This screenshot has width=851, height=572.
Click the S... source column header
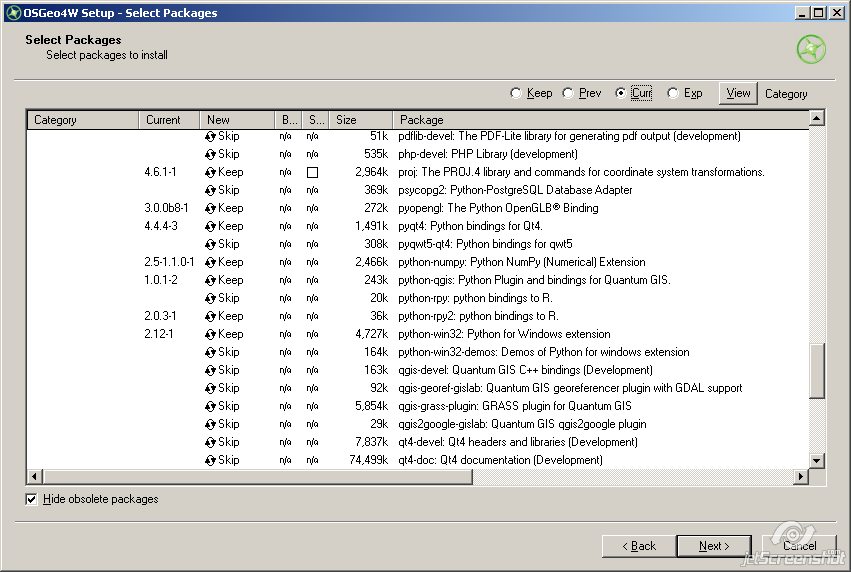click(316, 120)
